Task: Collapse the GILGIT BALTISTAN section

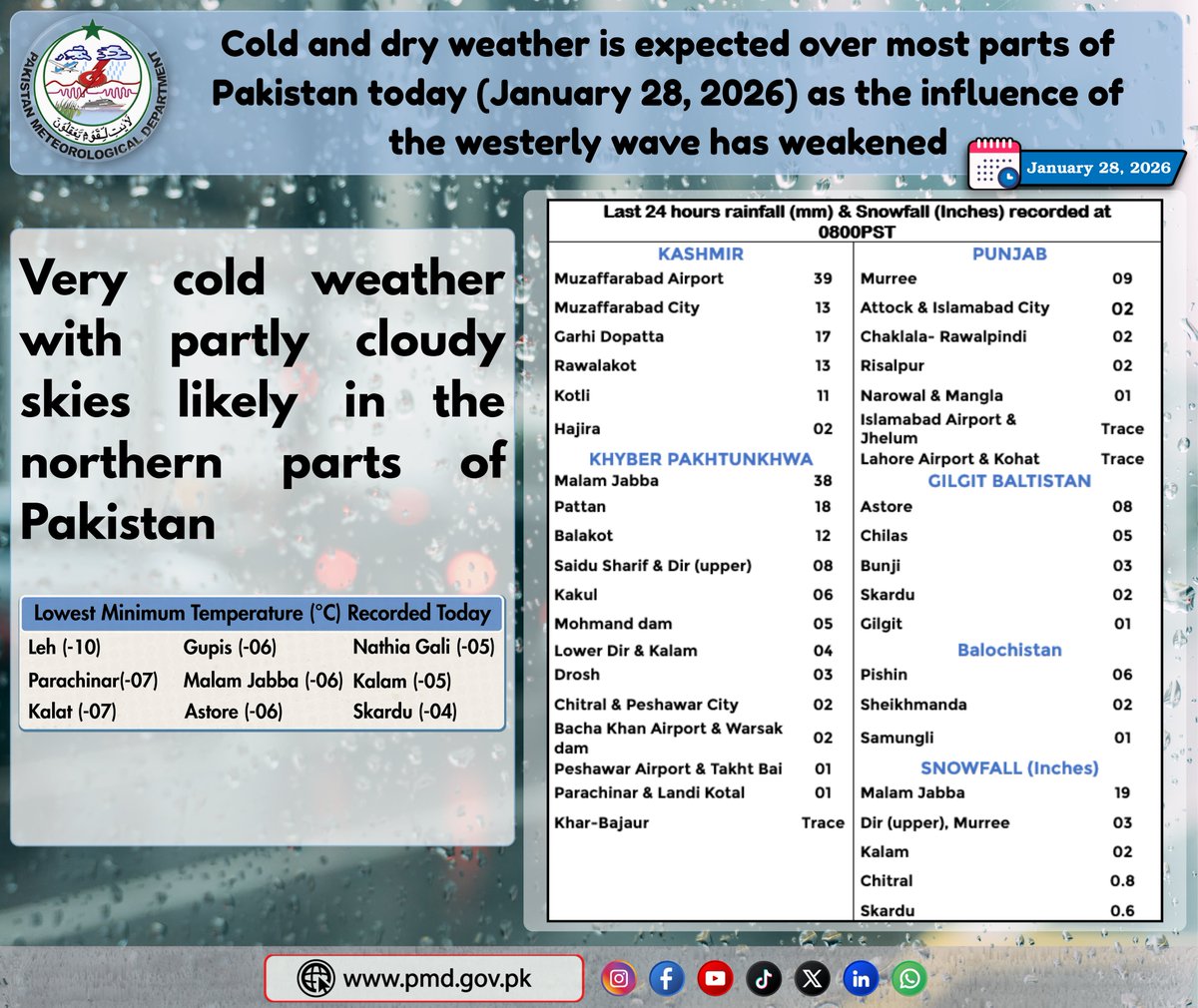Action: pyautogui.click(x=1011, y=480)
